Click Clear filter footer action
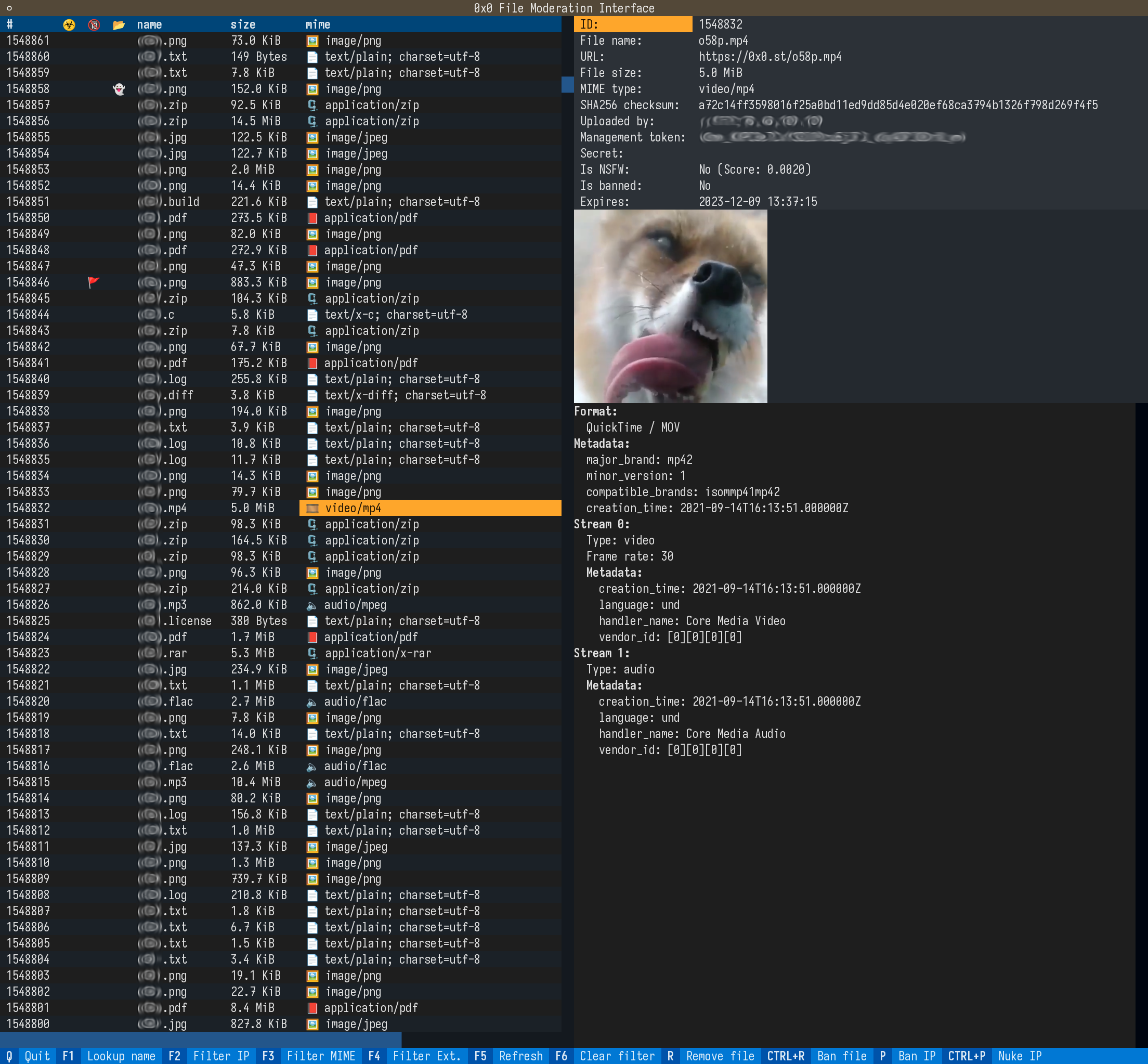This screenshot has width=1148, height=1064. [617, 1056]
